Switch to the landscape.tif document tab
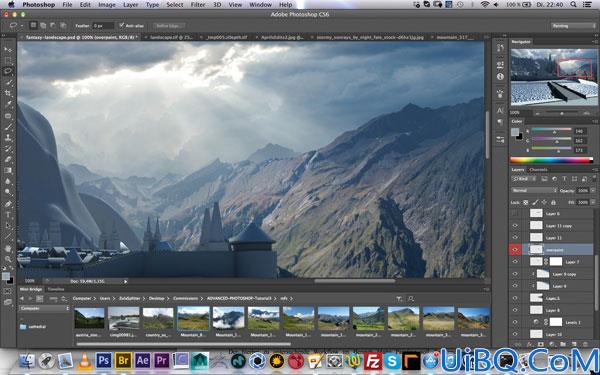600x375 pixels. click(170, 38)
